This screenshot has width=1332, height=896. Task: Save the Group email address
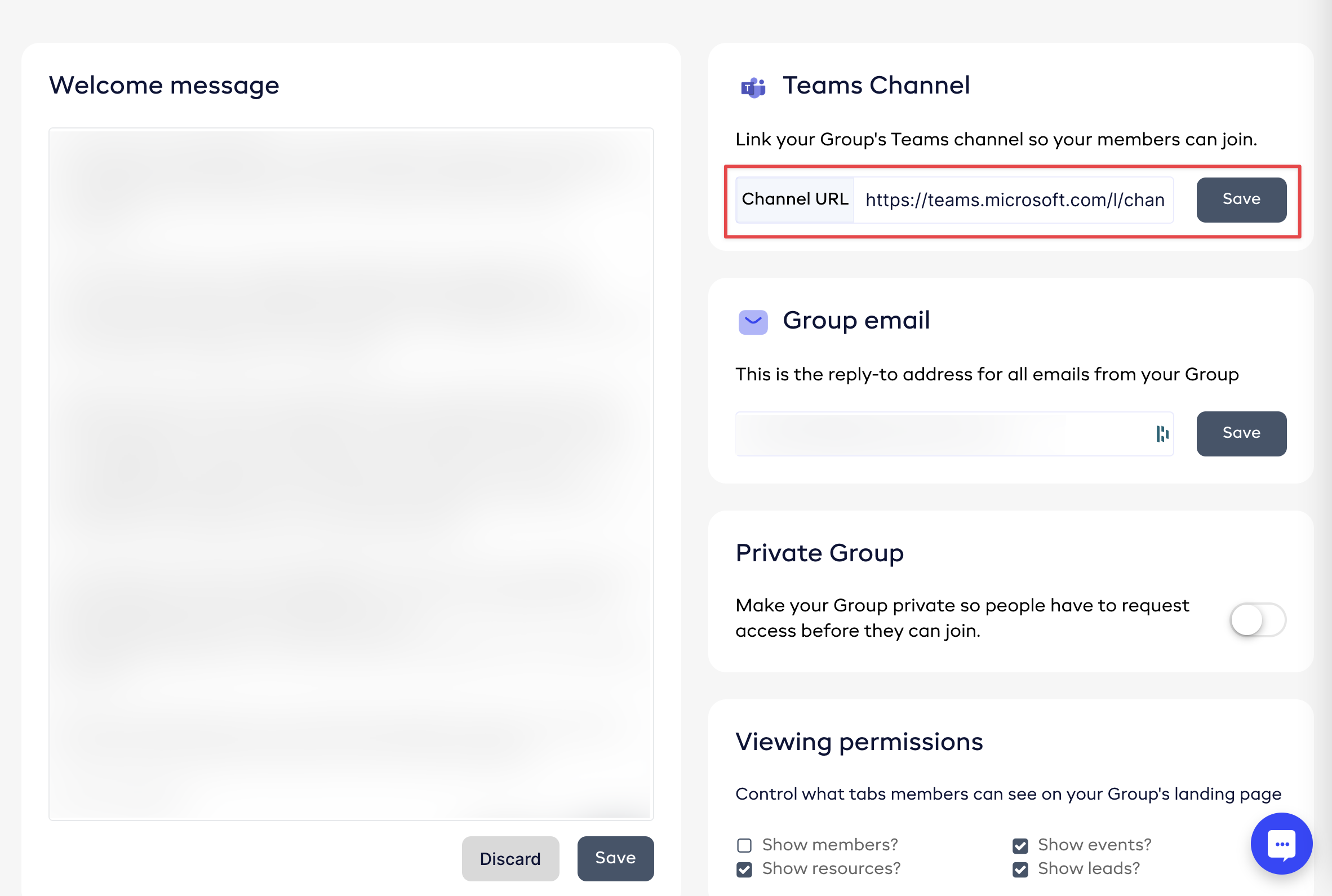click(1241, 433)
